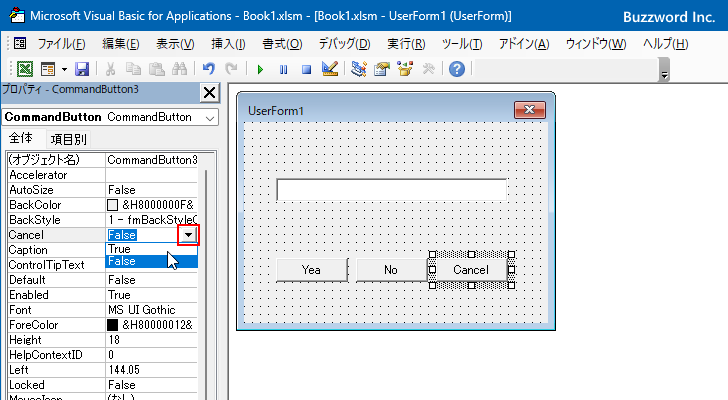Viewport: 728px width, 400px height.
Task: Select the Default property value False
Action: point(152,280)
